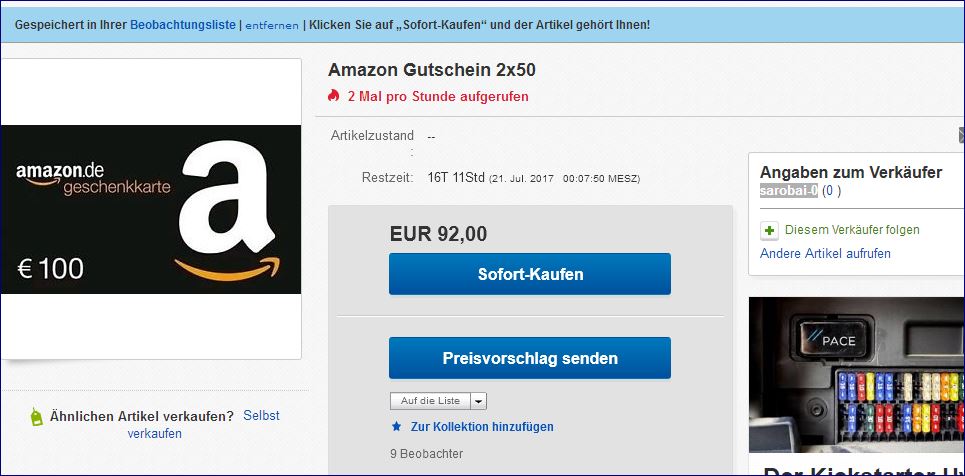Remove item via entfernen link
This screenshot has width=965, height=476.
click(272, 26)
